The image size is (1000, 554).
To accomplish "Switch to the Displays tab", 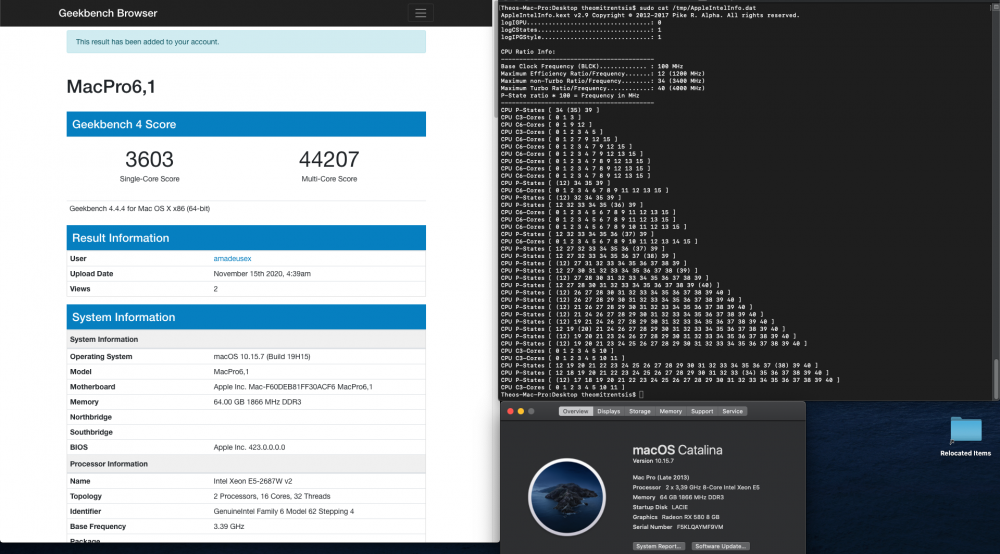I will (x=608, y=411).
